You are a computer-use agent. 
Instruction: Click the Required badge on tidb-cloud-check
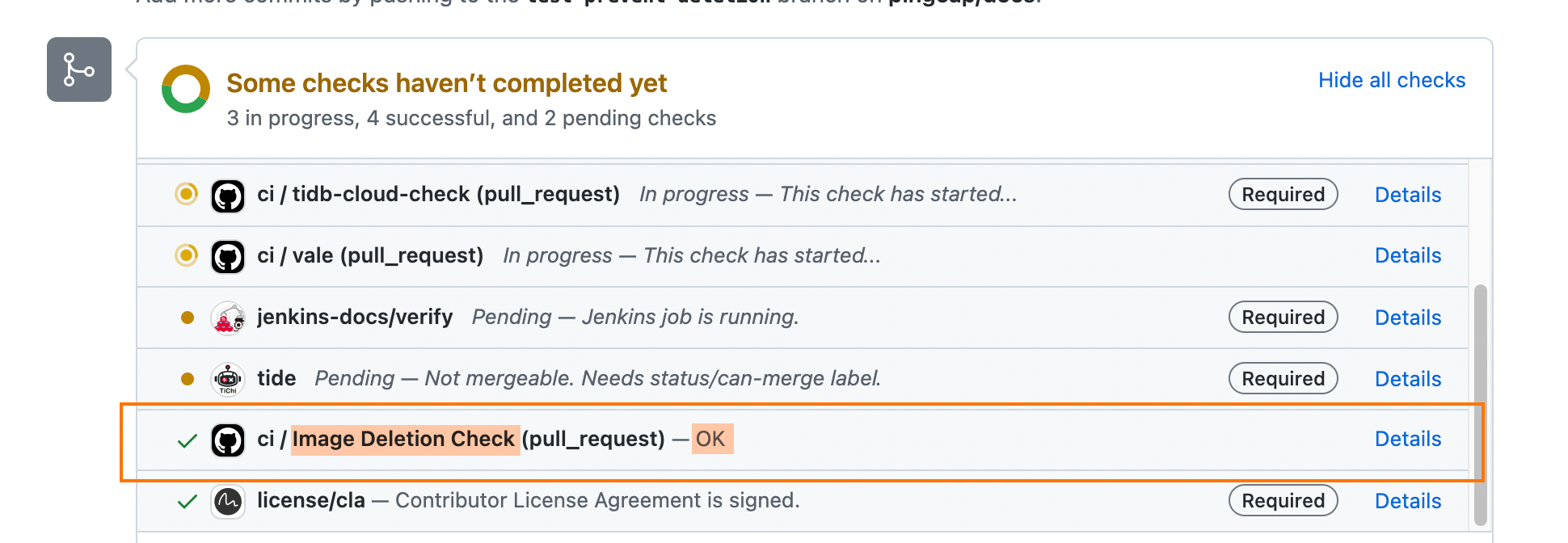(1283, 195)
